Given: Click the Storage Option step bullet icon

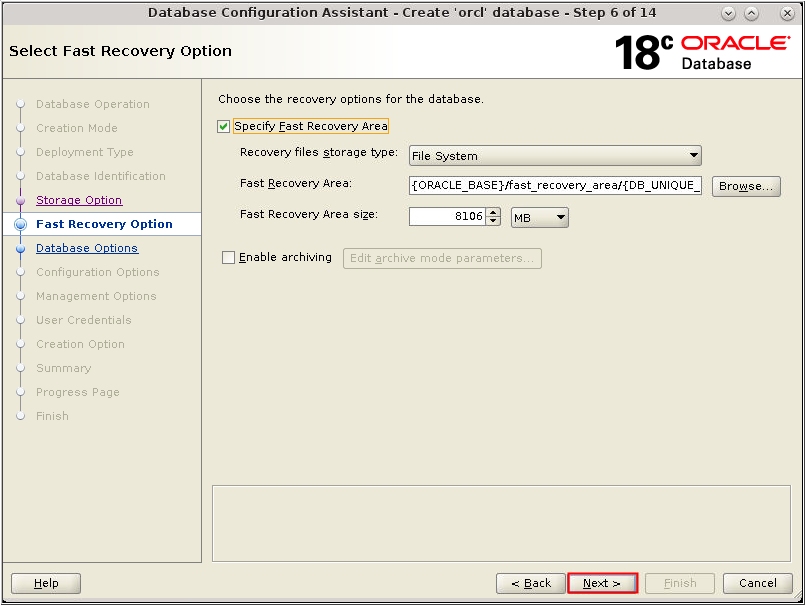Looking at the screenshot, I should (21, 200).
